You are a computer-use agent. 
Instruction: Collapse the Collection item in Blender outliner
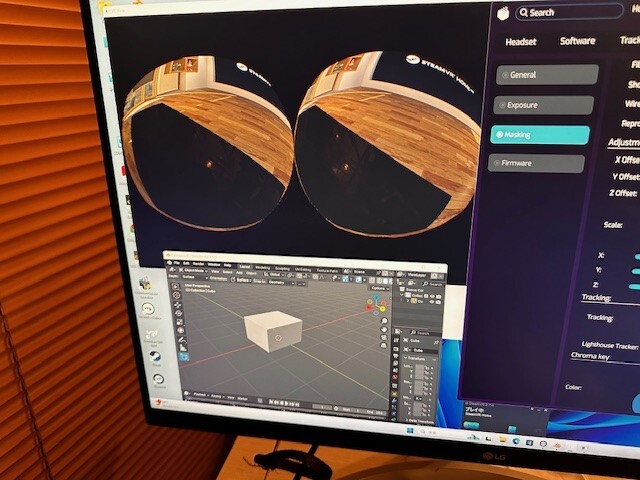tap(402, 295)
